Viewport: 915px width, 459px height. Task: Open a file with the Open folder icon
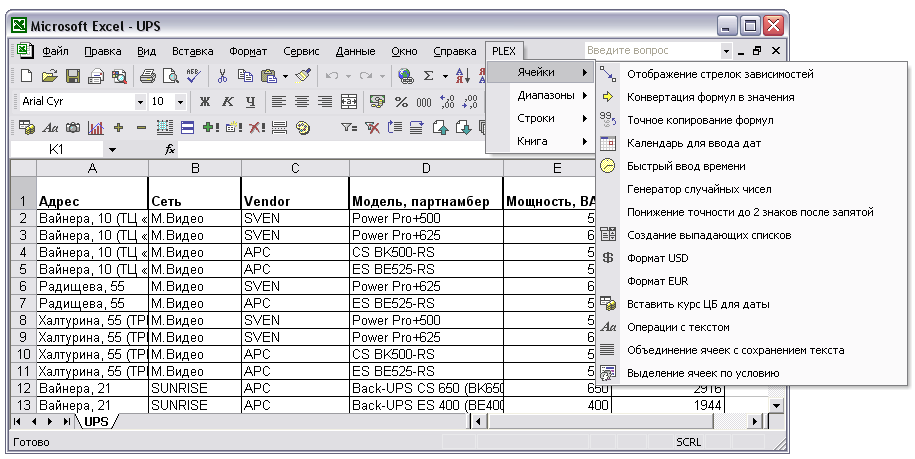50,76
